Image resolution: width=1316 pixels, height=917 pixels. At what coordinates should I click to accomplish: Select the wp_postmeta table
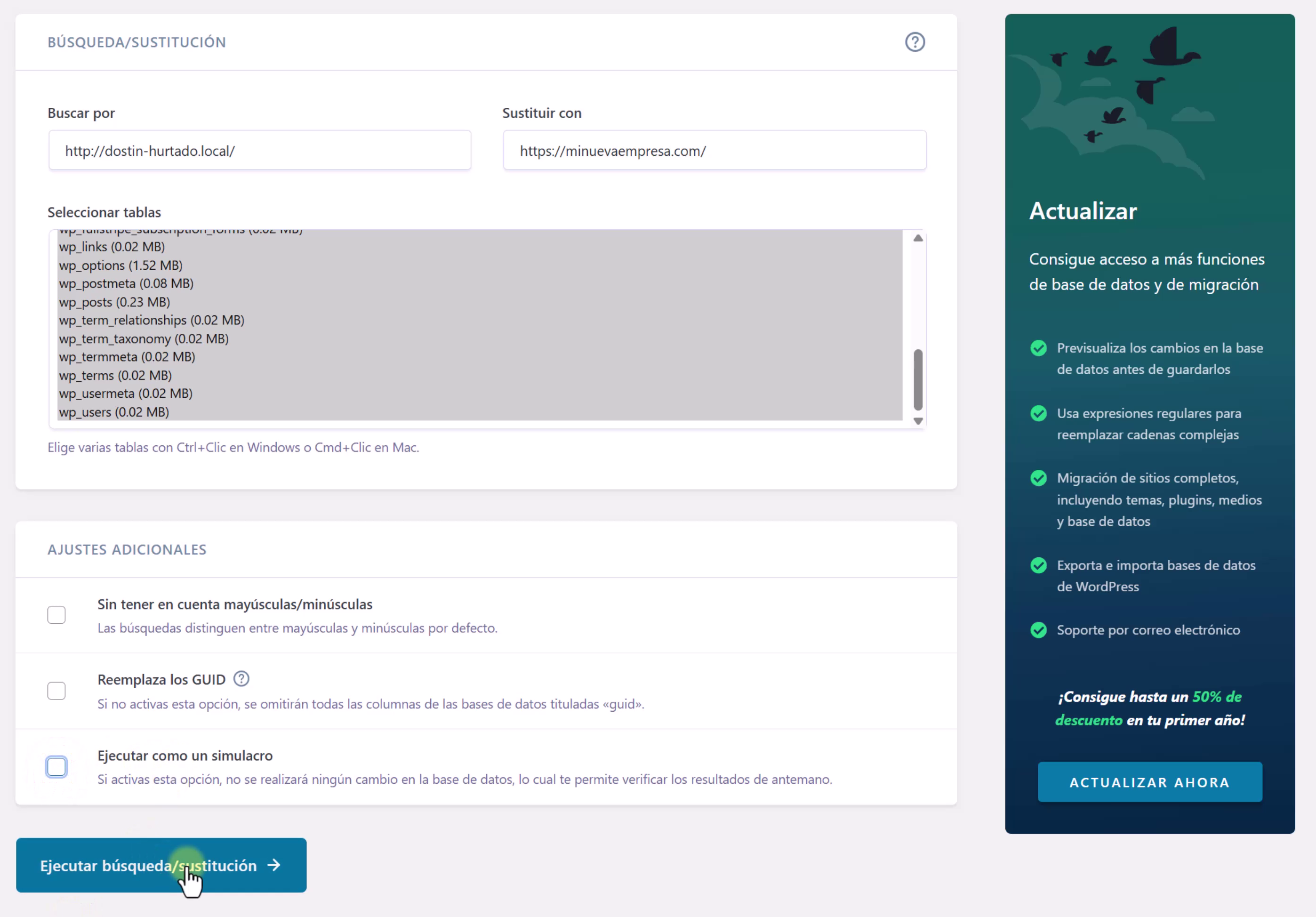click(x=126, y=284)
